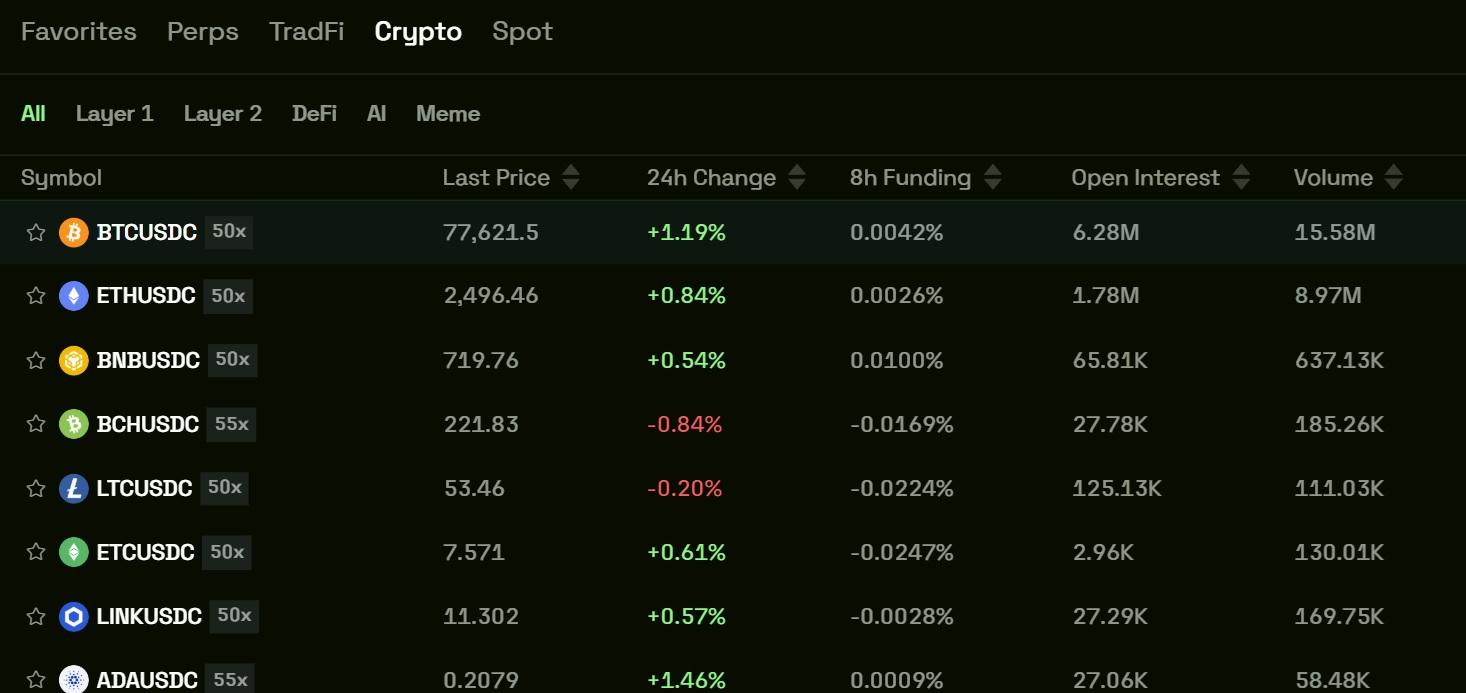Star the ETHUSDC pair
Image resolution: width=1466 pixels, height=693 pixels.
click(36, 296)
